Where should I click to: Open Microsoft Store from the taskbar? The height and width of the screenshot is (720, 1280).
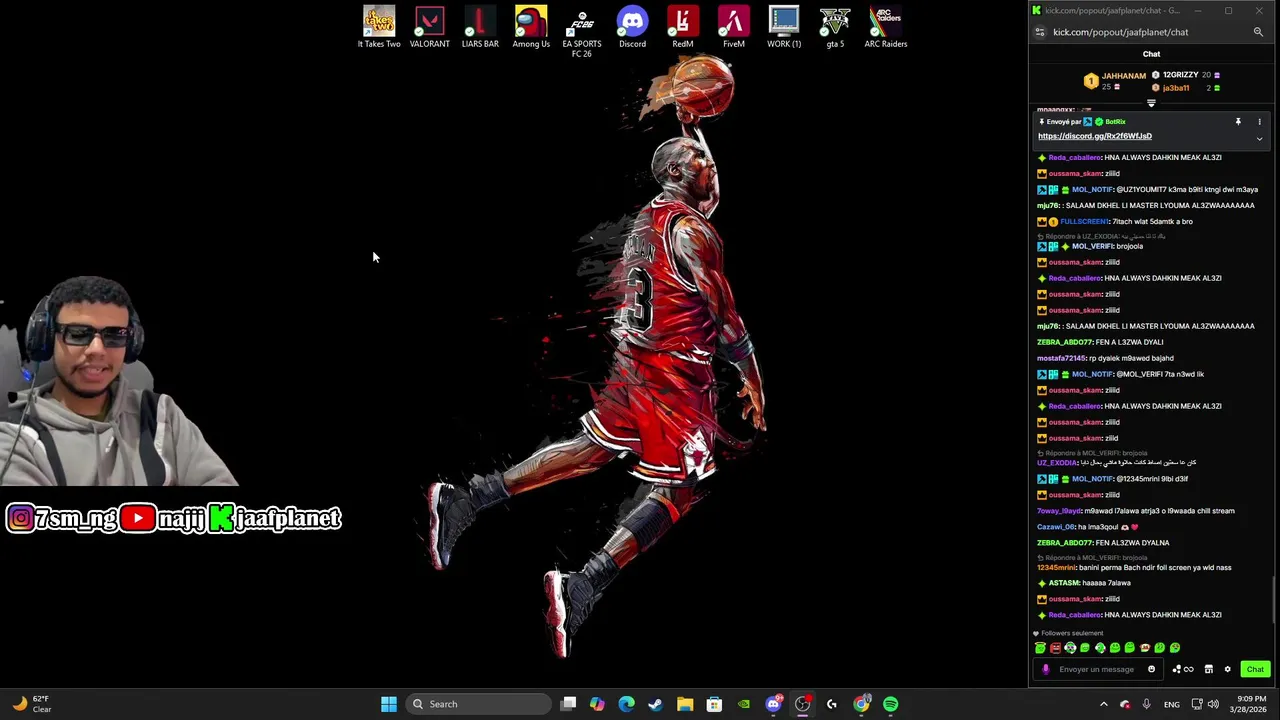714,704
